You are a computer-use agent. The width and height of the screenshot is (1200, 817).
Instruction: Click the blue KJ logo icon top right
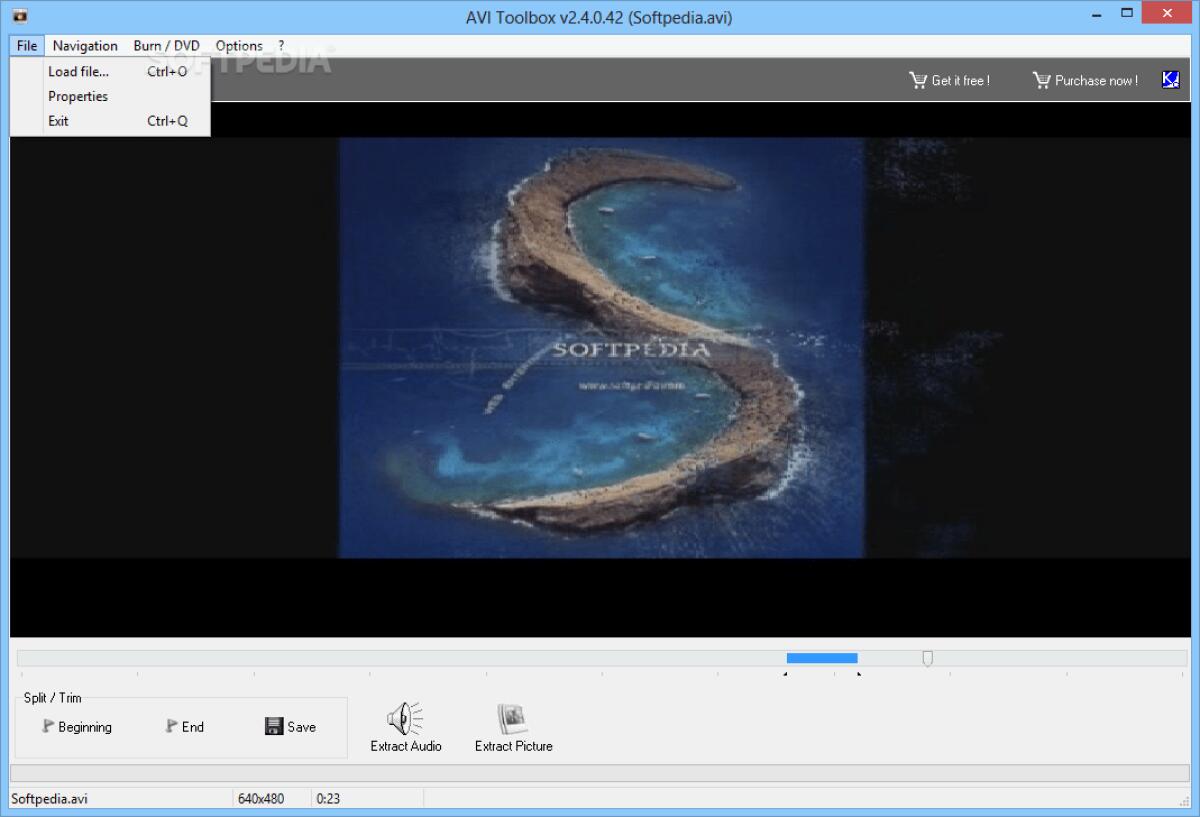coord(1170,79)
